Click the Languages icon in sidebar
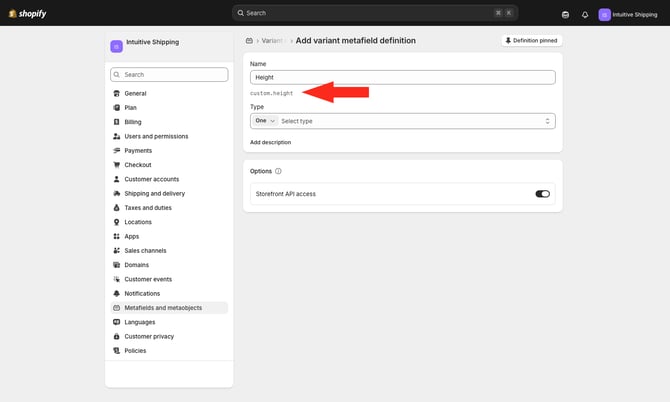 click(116, 322)
